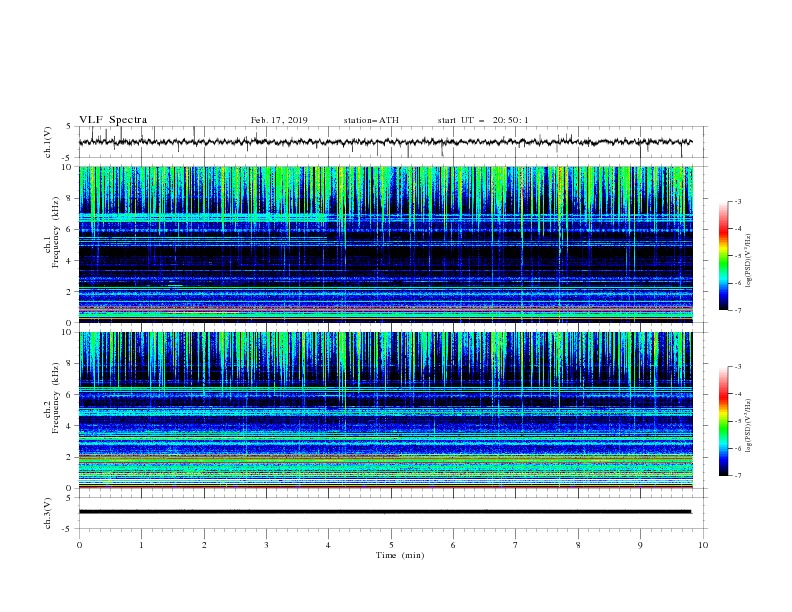792x612 pixels.
Task: Click the ch.2 frequency axis "6" tick label
Action: click(70, 394)
